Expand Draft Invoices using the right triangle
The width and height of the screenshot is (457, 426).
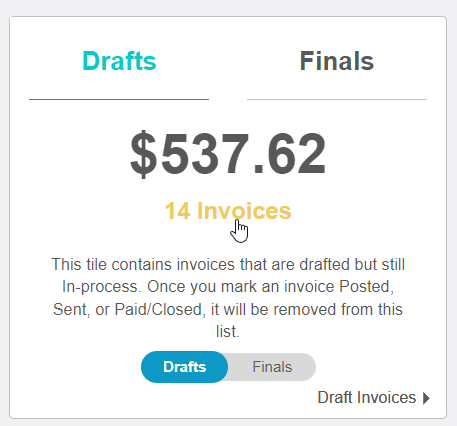click(x=426, y=398)
